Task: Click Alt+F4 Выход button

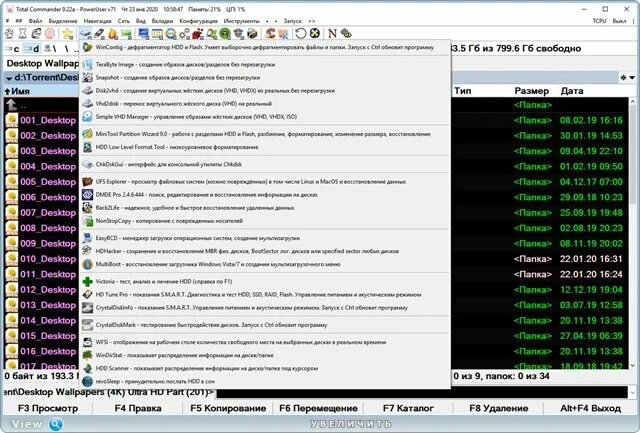Action: 590,408
